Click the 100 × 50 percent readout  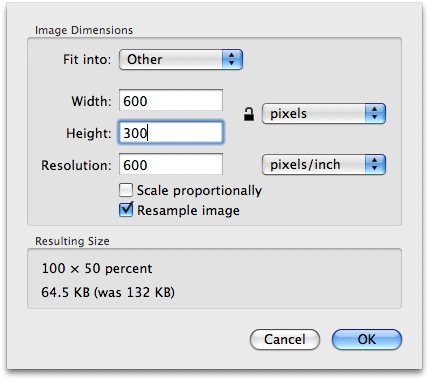[97, 268]
